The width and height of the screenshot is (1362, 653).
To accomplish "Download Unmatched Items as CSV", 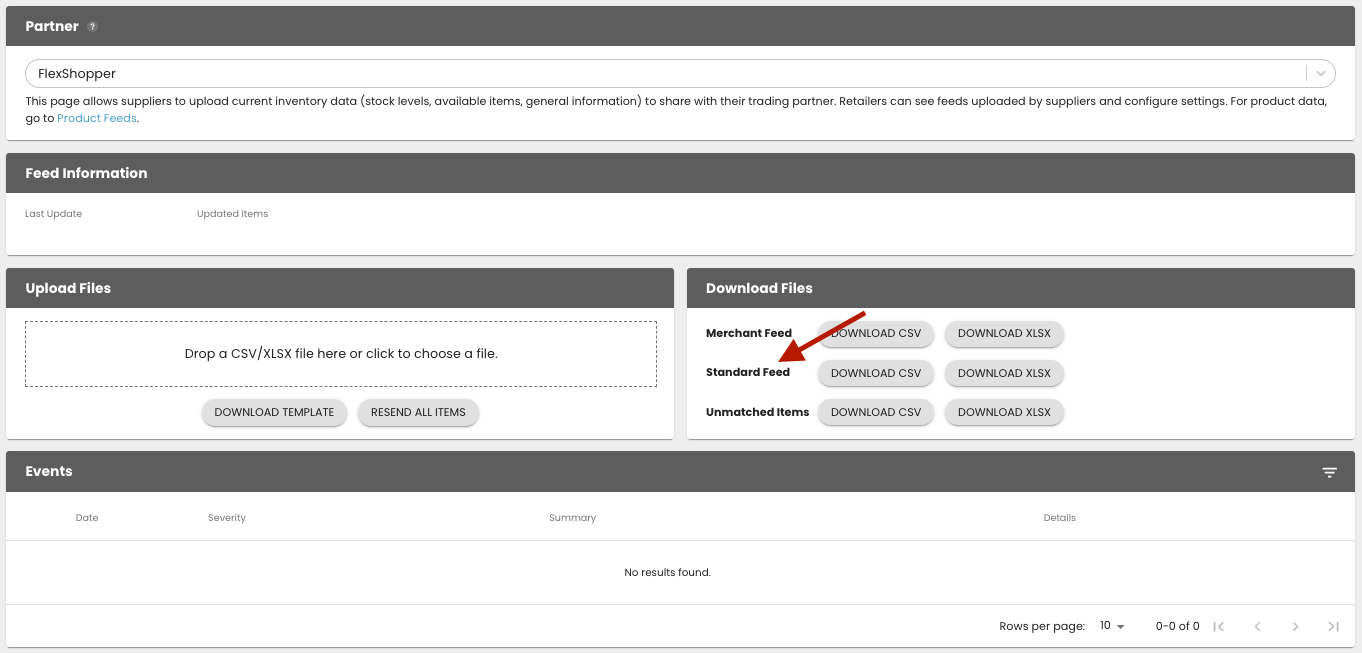I will click(x=876, y=412).
